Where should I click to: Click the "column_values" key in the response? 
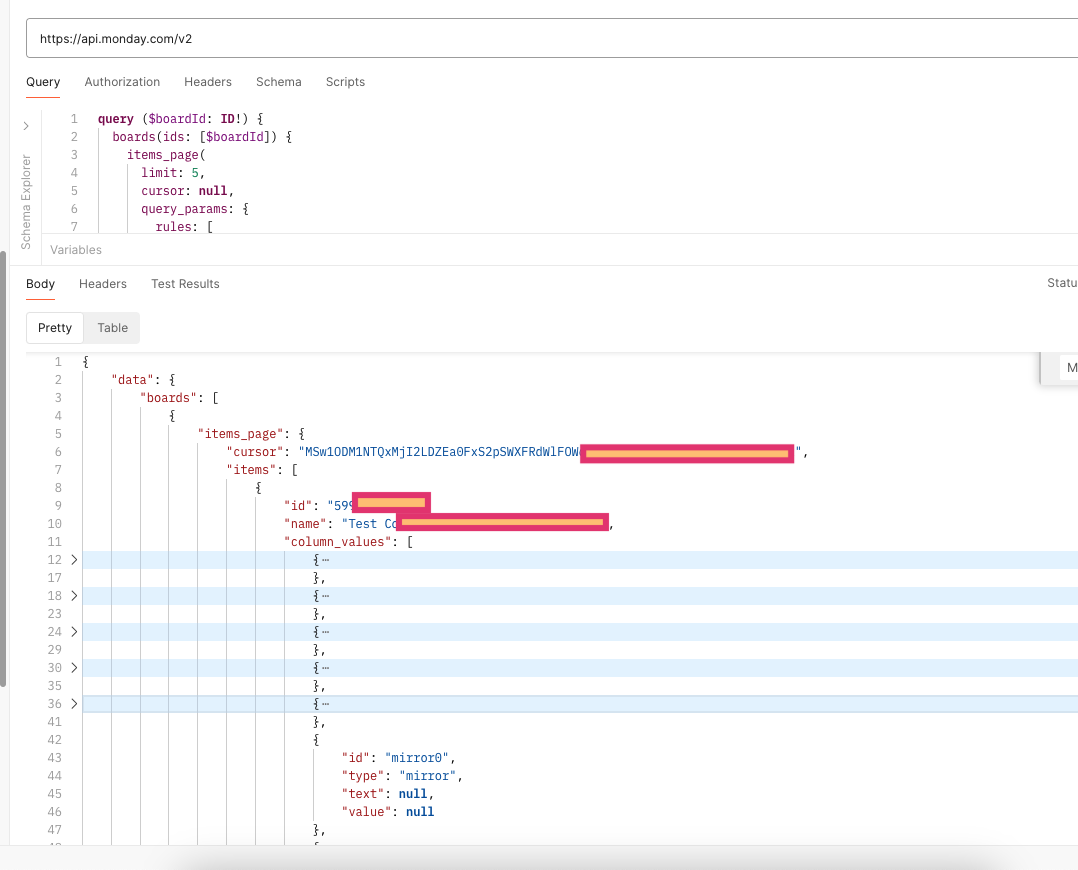click(x=338, y=542)
